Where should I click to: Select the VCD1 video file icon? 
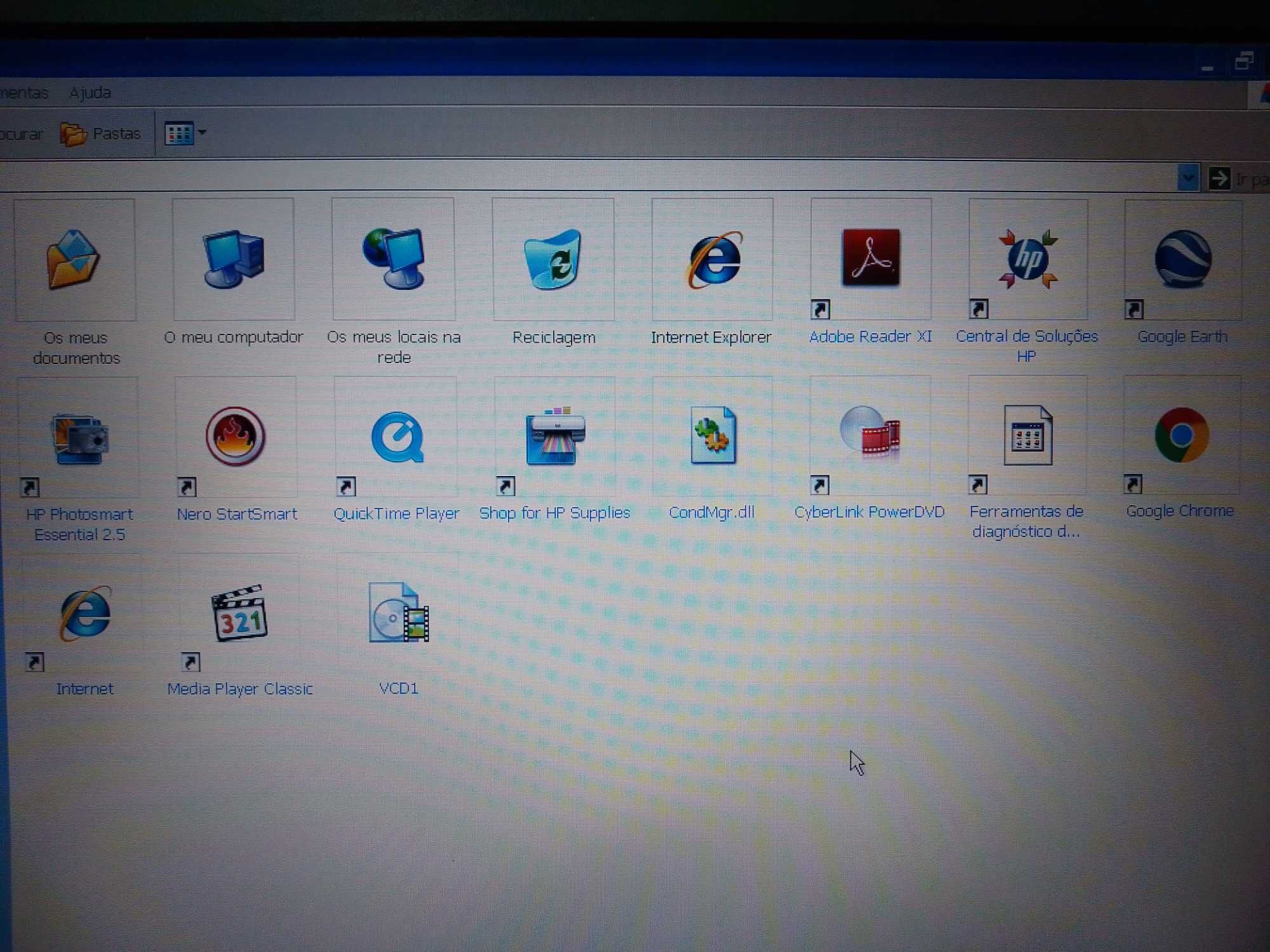point(399,613)
